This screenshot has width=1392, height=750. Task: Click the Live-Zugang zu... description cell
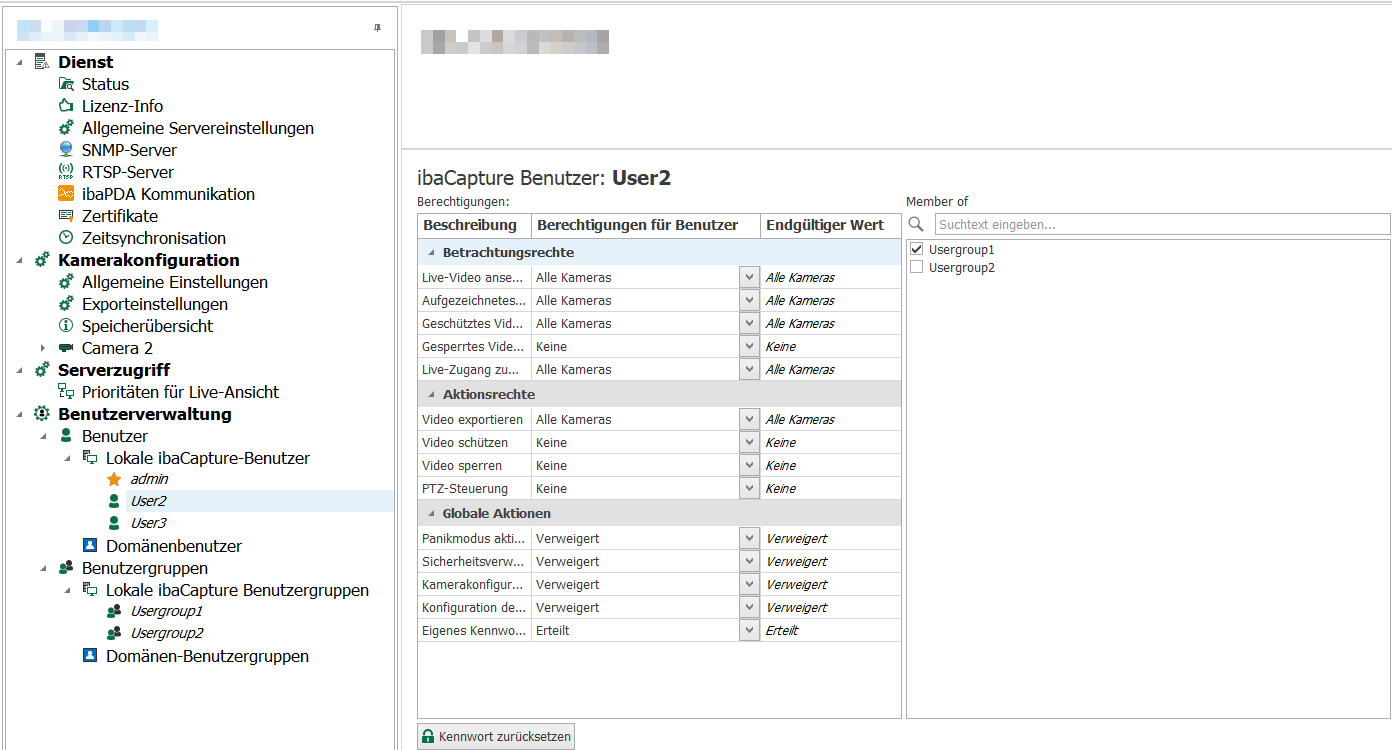click(x=475, y=369)
